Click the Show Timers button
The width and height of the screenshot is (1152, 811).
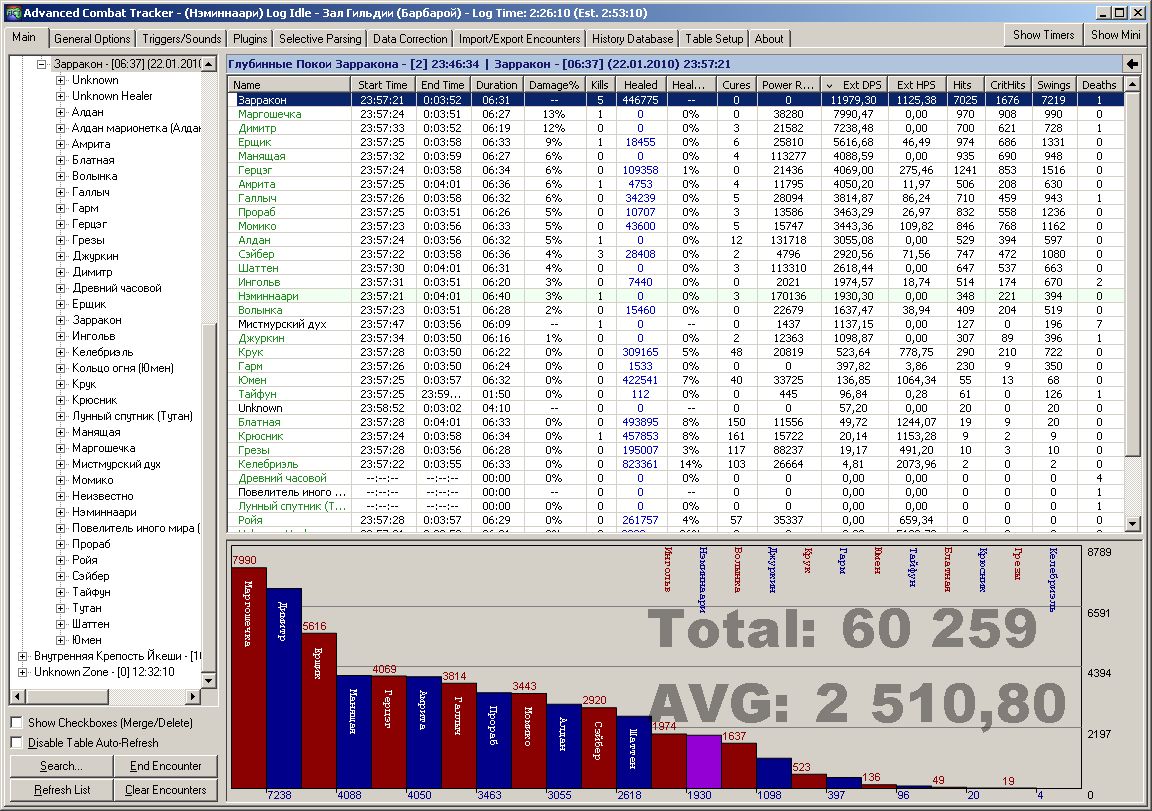click(1043, 35)
